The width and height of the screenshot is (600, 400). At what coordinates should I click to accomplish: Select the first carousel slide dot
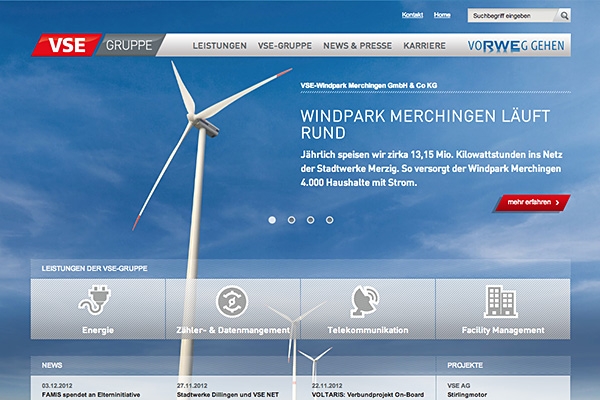[x=272, y=219]
